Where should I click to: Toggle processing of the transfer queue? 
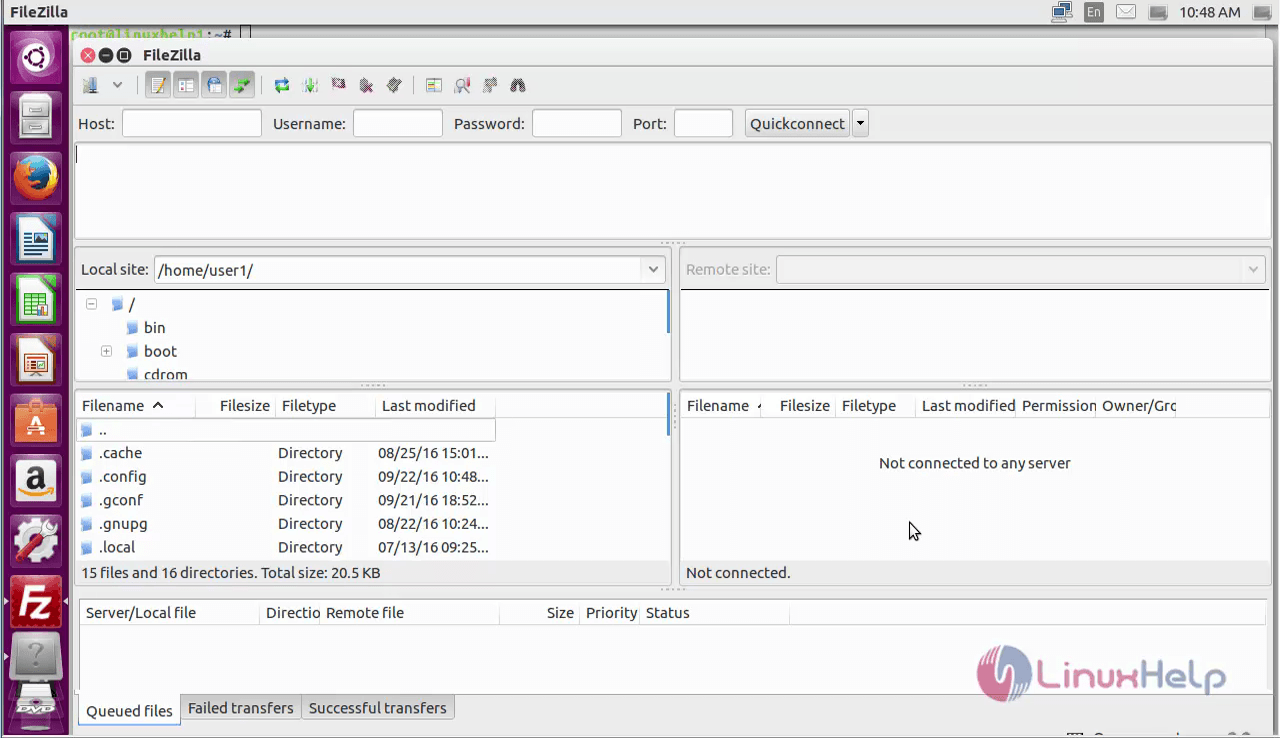310,85
